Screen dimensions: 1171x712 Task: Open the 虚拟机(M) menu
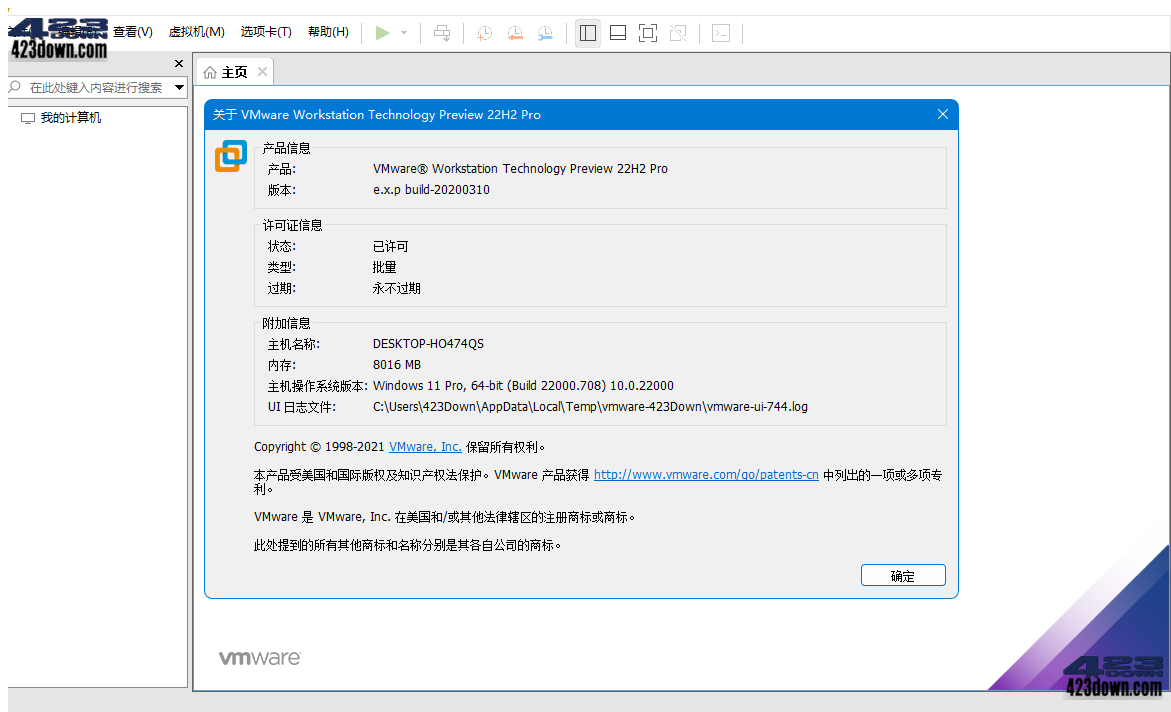(196, 31)
